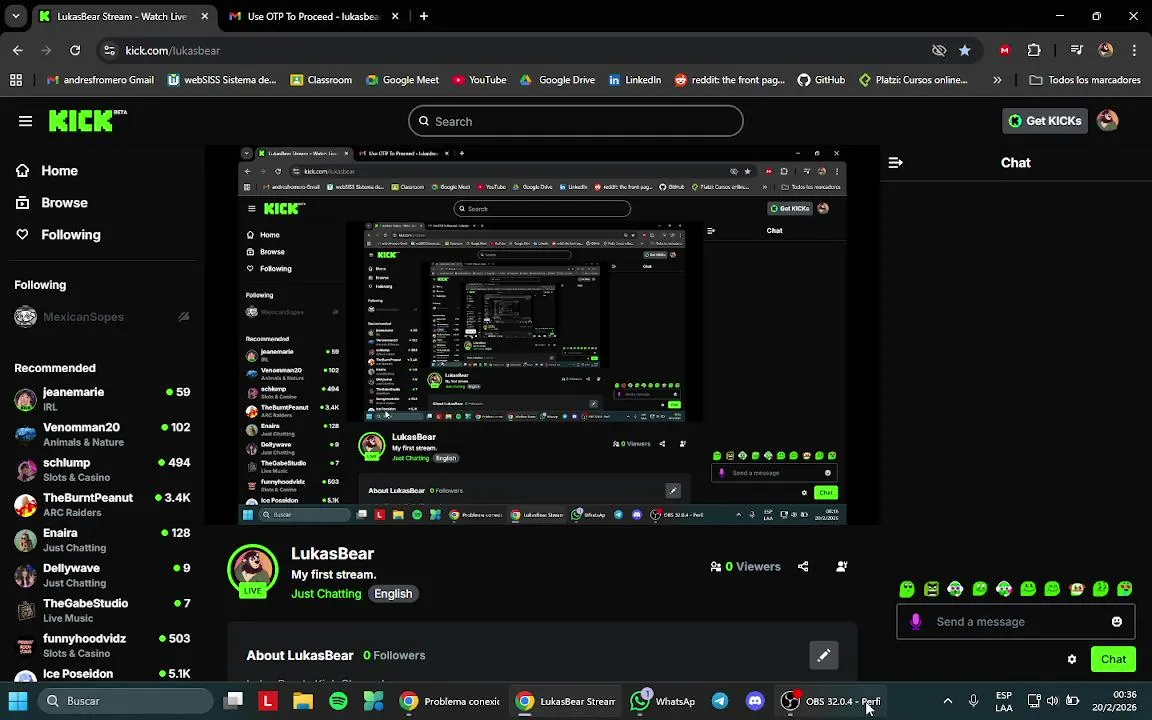Open the Chrome extensions puzzle icon
The height and width of the screenshot is (720, 1152).
click(1034, 51)
